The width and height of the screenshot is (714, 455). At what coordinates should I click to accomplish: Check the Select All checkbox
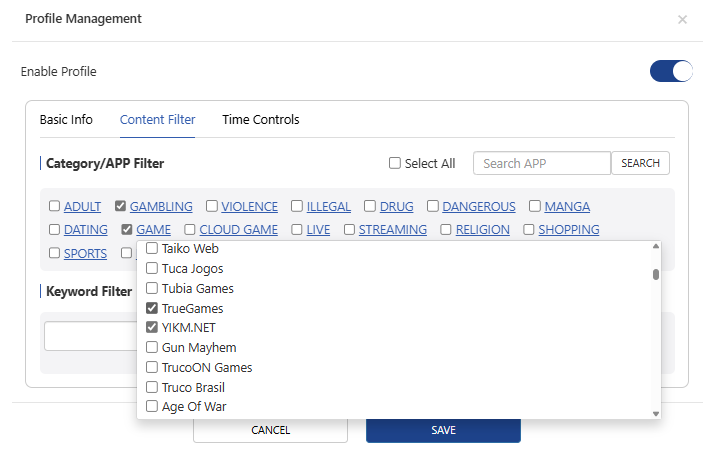(395, 164)
